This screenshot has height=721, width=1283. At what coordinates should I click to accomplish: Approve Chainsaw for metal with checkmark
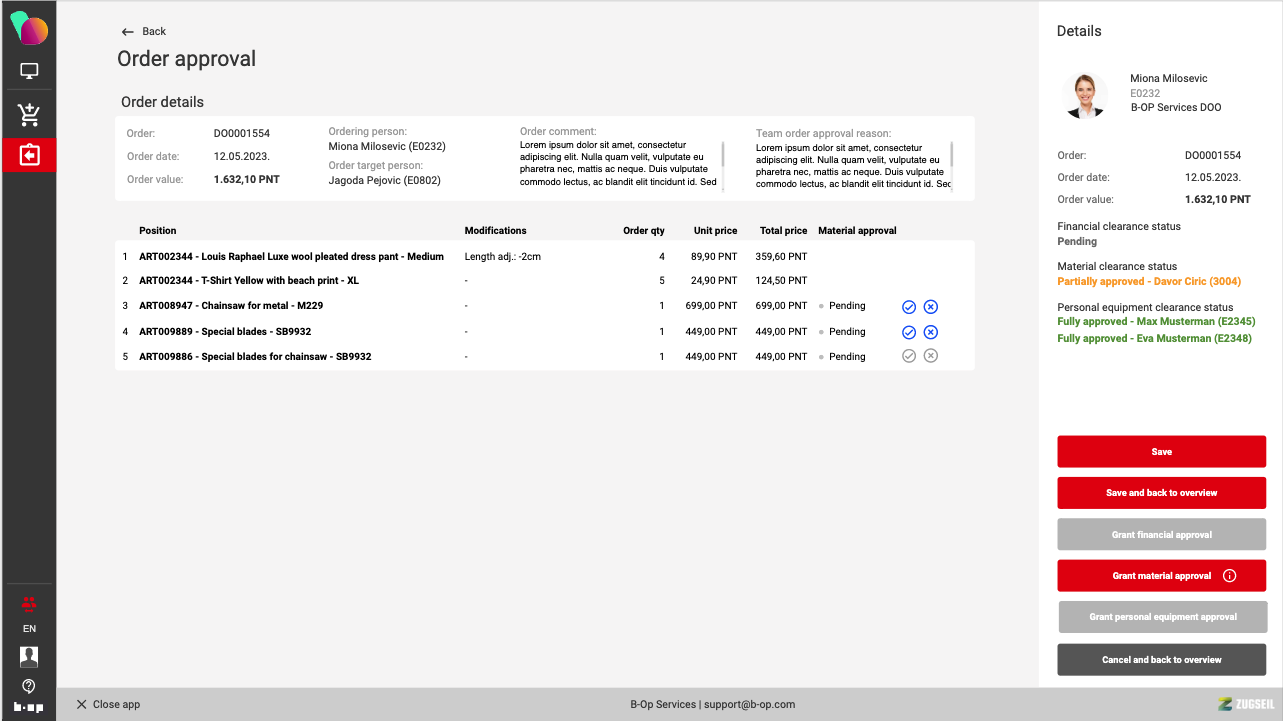point(909,307)
